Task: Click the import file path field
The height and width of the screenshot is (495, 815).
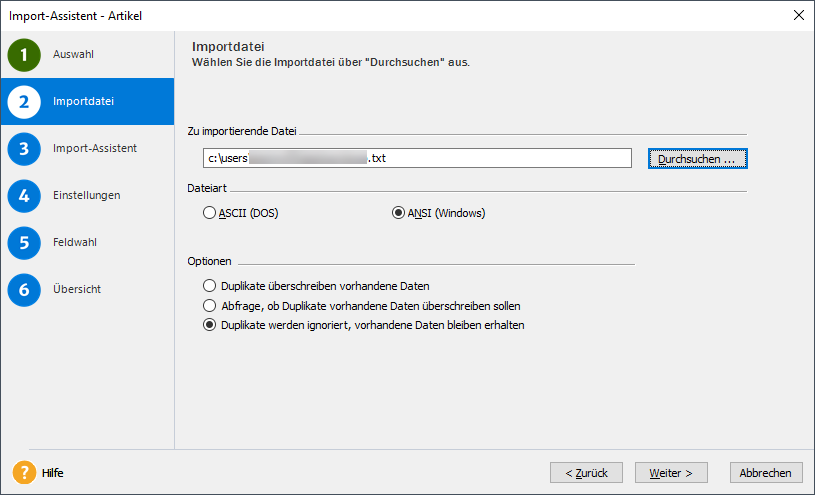Action: 416,158
